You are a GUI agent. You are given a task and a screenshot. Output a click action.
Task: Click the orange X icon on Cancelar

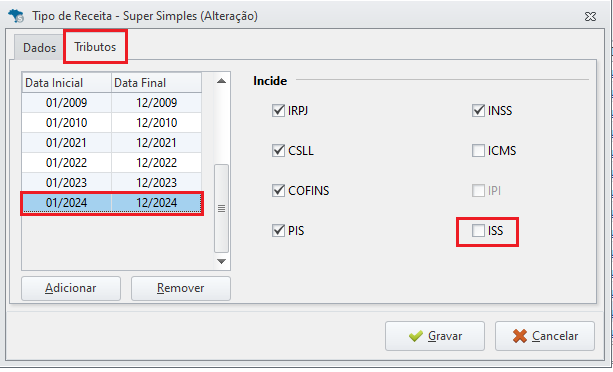[520, 336]
